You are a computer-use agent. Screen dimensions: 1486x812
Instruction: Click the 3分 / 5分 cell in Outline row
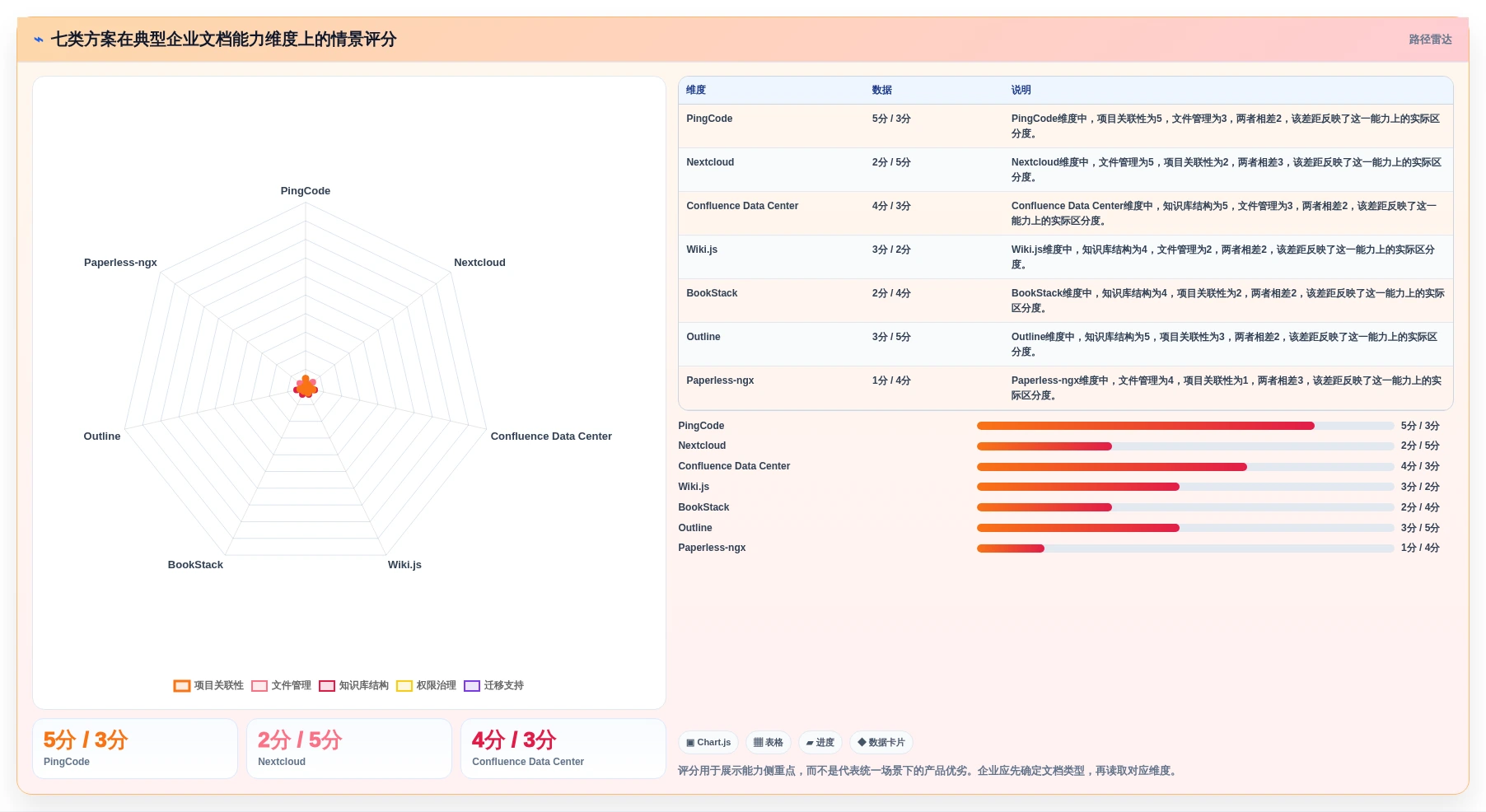tap(891, 337)
